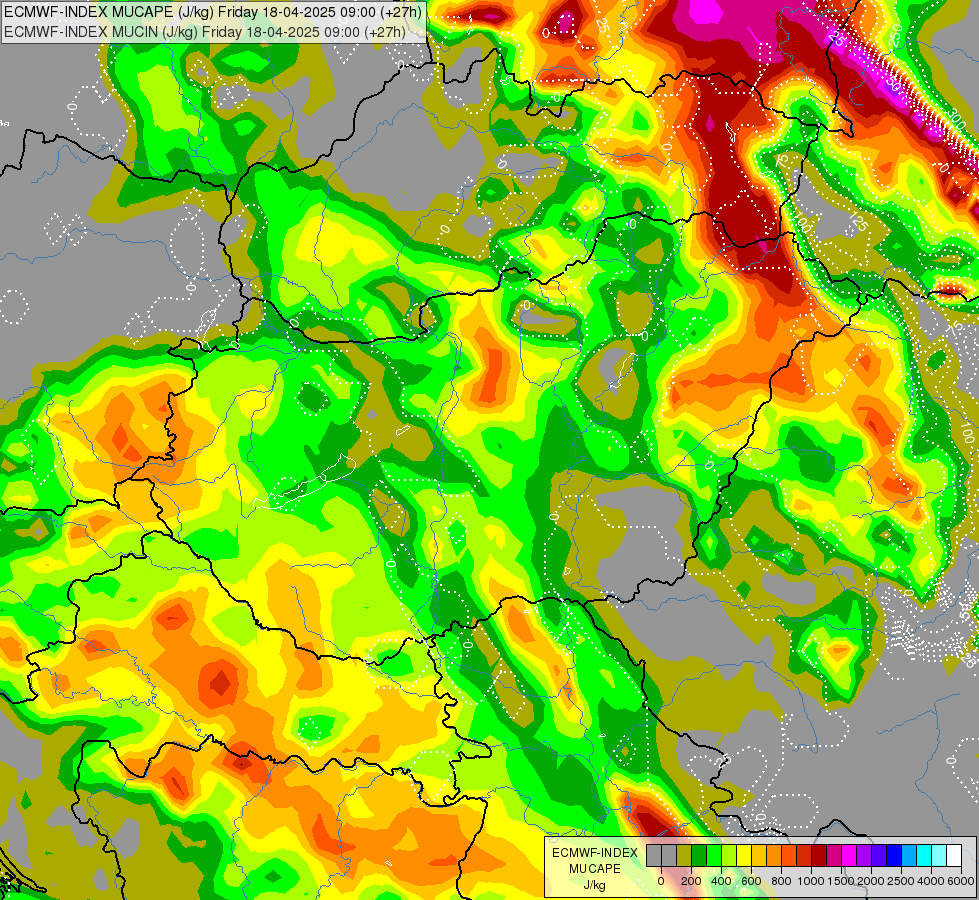Click the MUCIN title line in header

click(205, 32)
